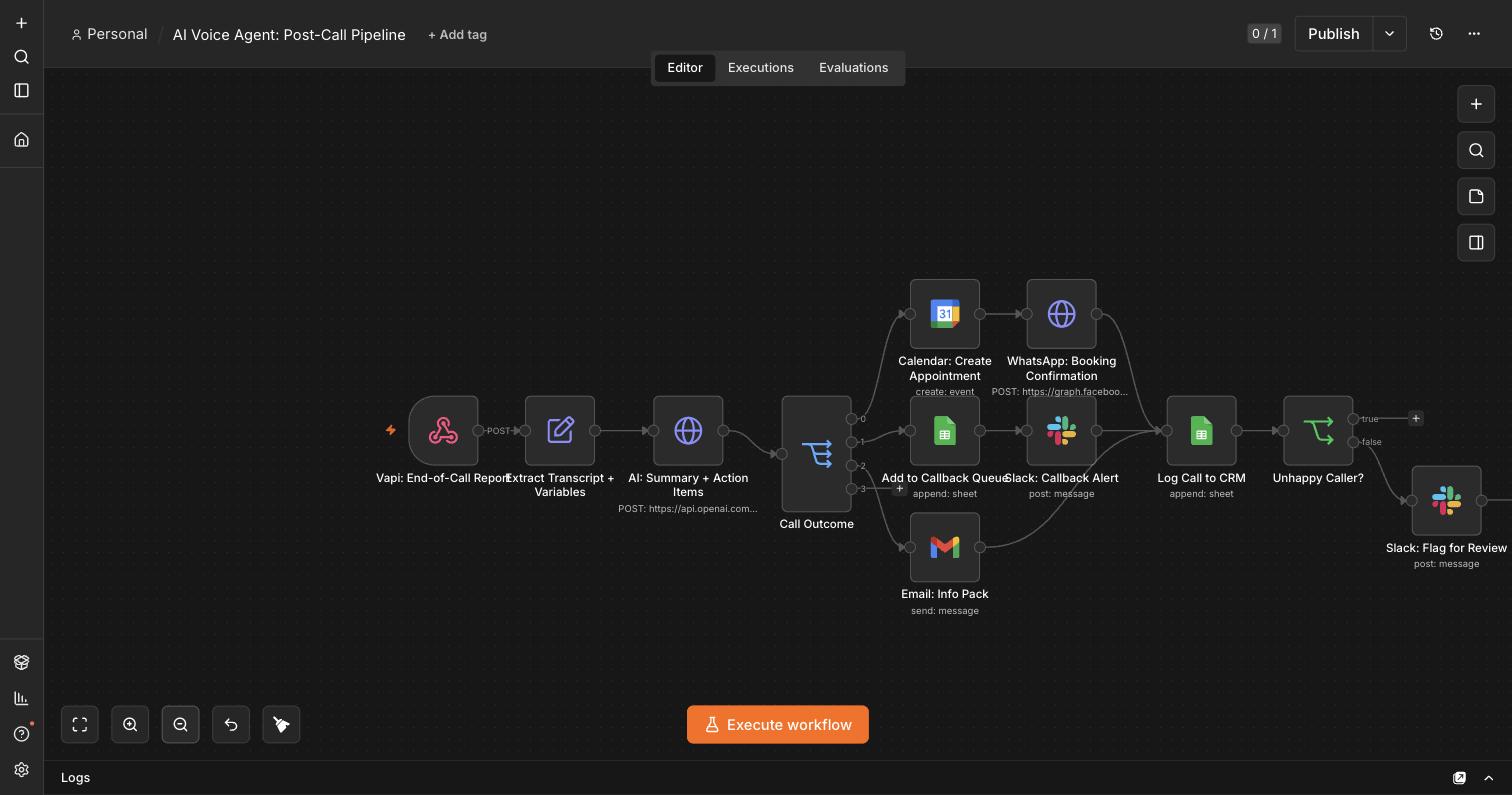Expand the Logs panel chevron
Screen dimensions: 1512x795
[1488, 777]
